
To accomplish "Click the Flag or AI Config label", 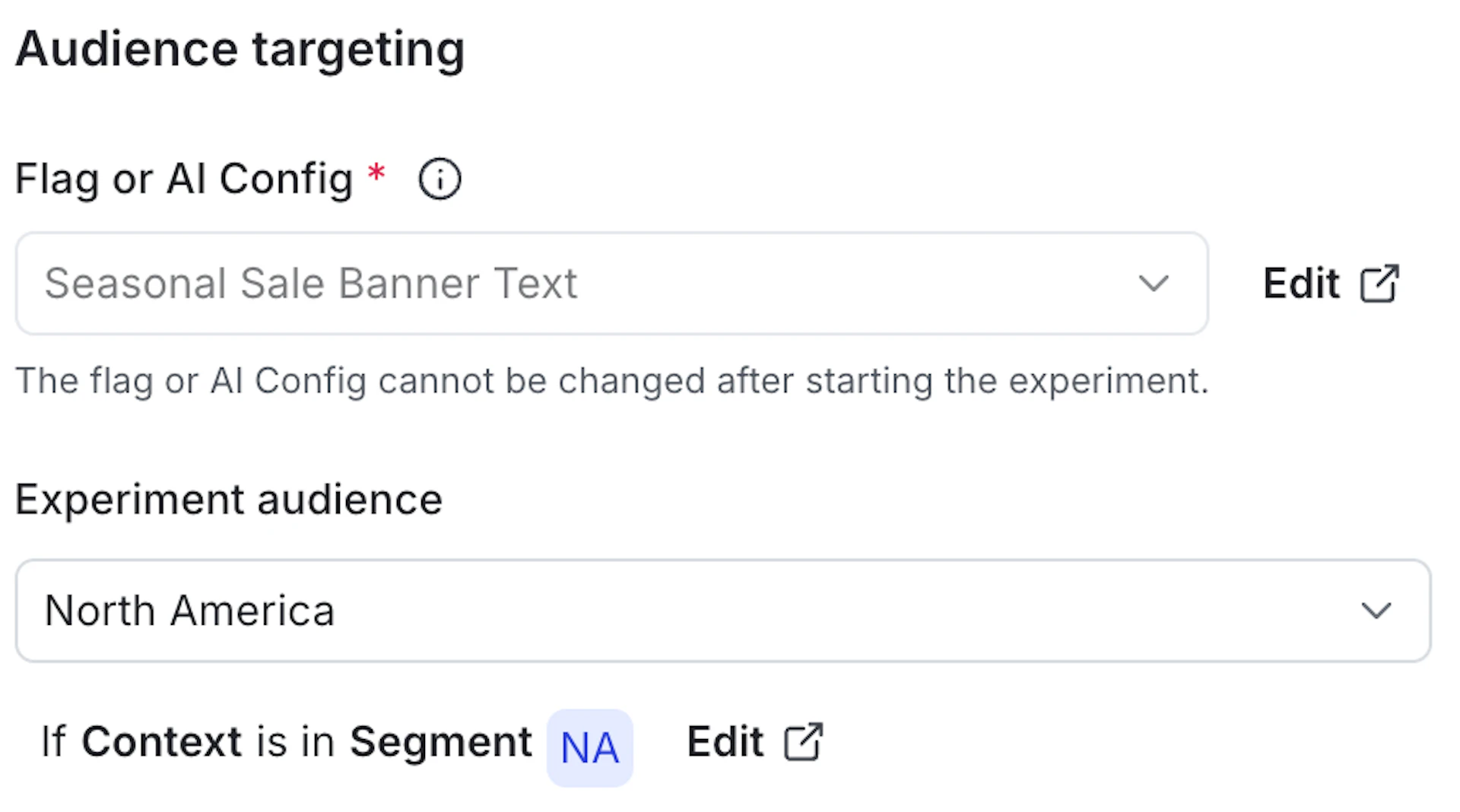I will point(182,179).
